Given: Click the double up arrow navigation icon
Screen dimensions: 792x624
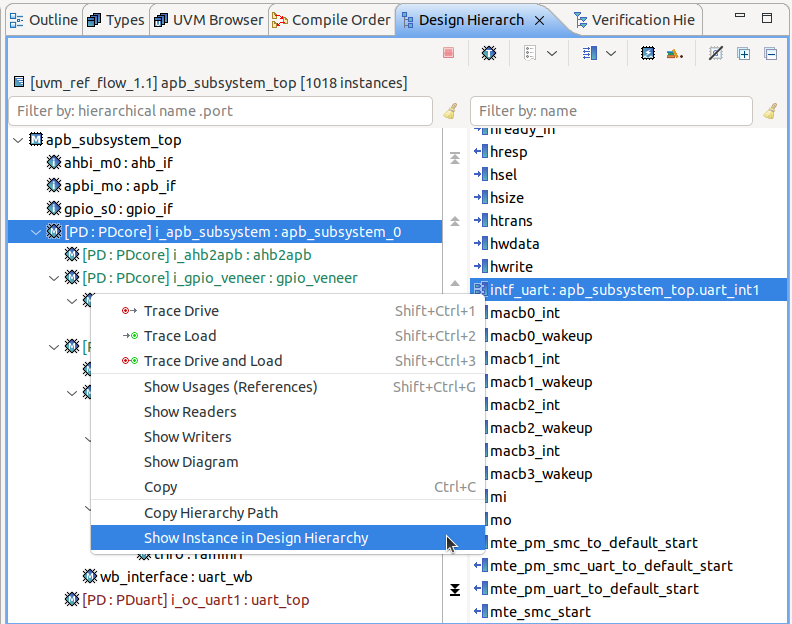Looking at the screenshot, I should tap(455, 221).
